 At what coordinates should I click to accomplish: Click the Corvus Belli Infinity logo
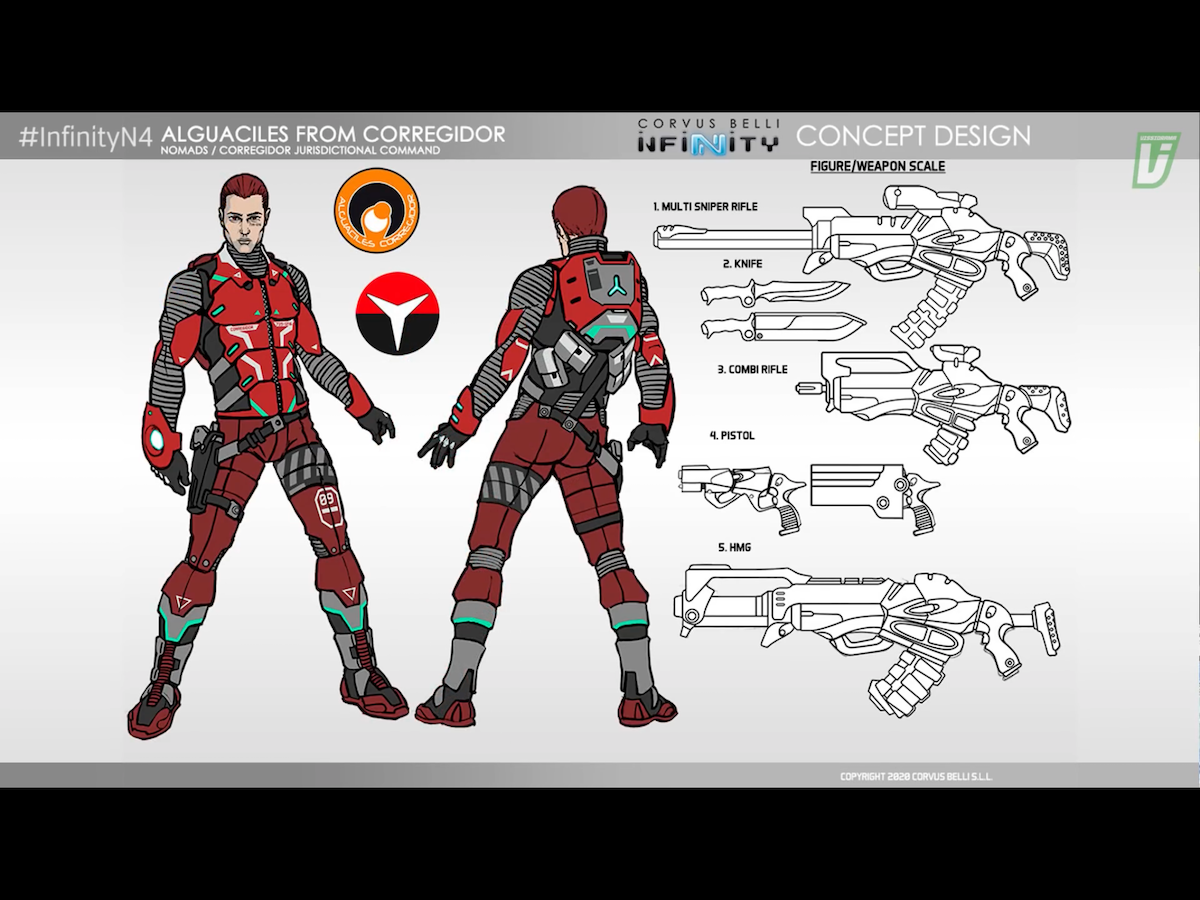[x=709, y=135]
